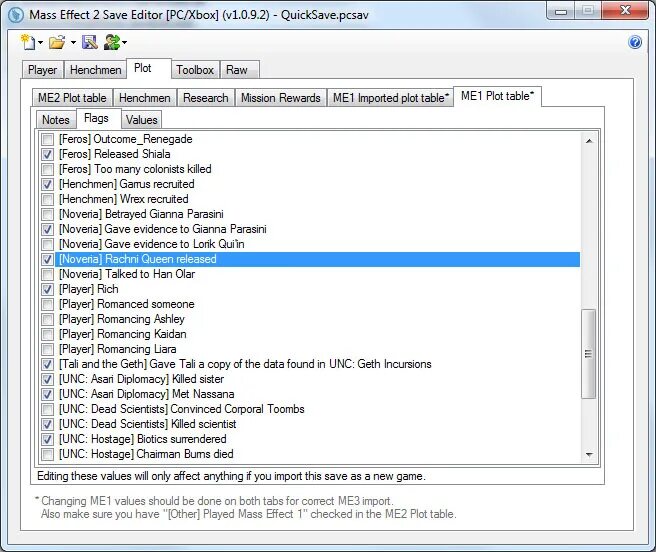Check Betrayed Gianna Parasini checkbox
The height and width of the screenshot is (552, 656).
click(x=48, y=214)
